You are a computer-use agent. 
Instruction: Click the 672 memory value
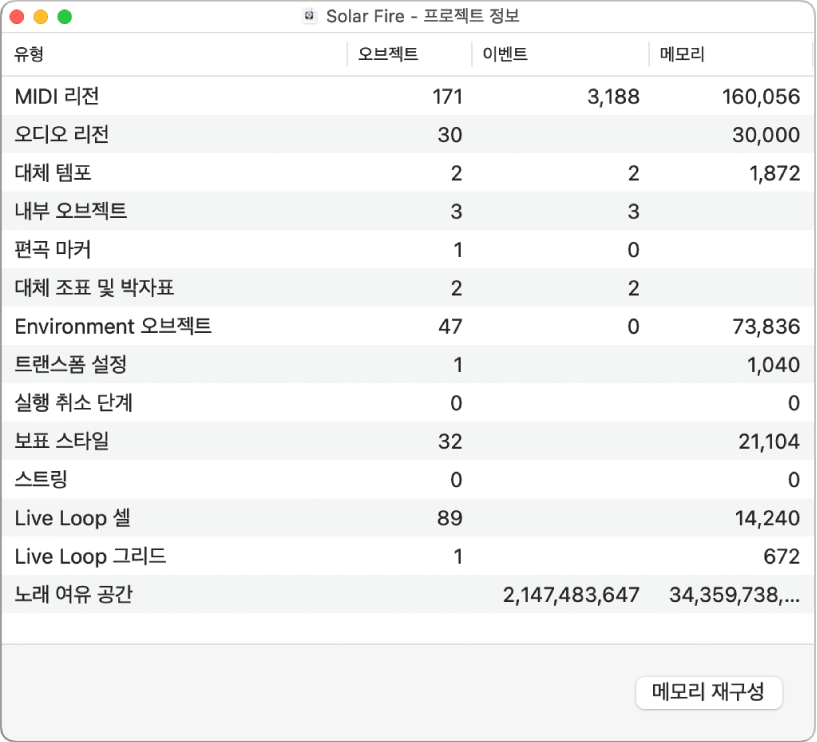(x=782, y=556)
